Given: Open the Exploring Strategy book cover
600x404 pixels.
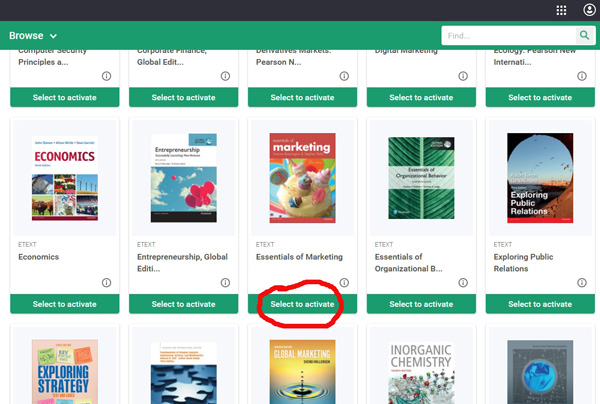Looking at the screenshot, I should click(65, 372).
